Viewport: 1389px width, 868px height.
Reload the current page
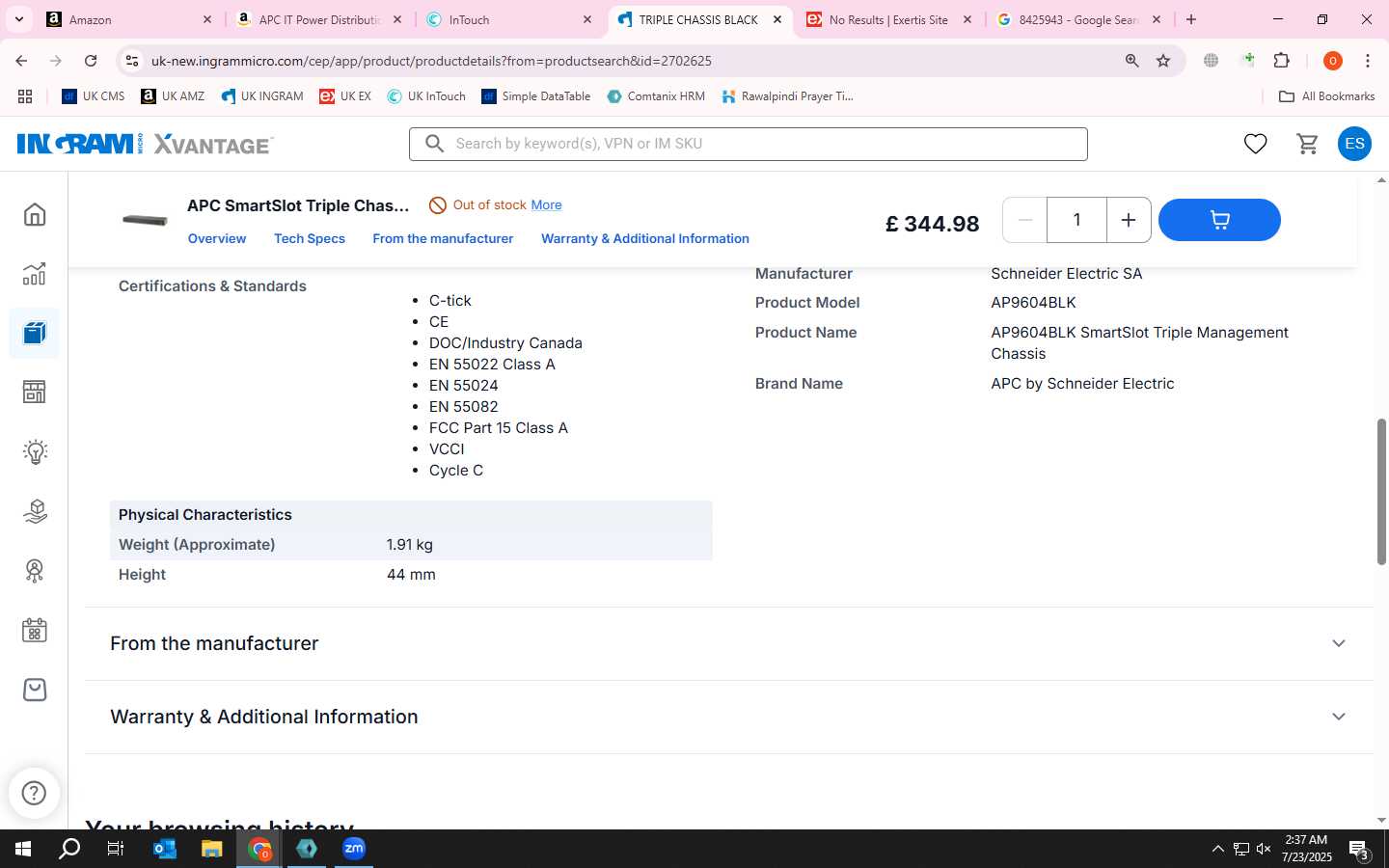point(91,61)
